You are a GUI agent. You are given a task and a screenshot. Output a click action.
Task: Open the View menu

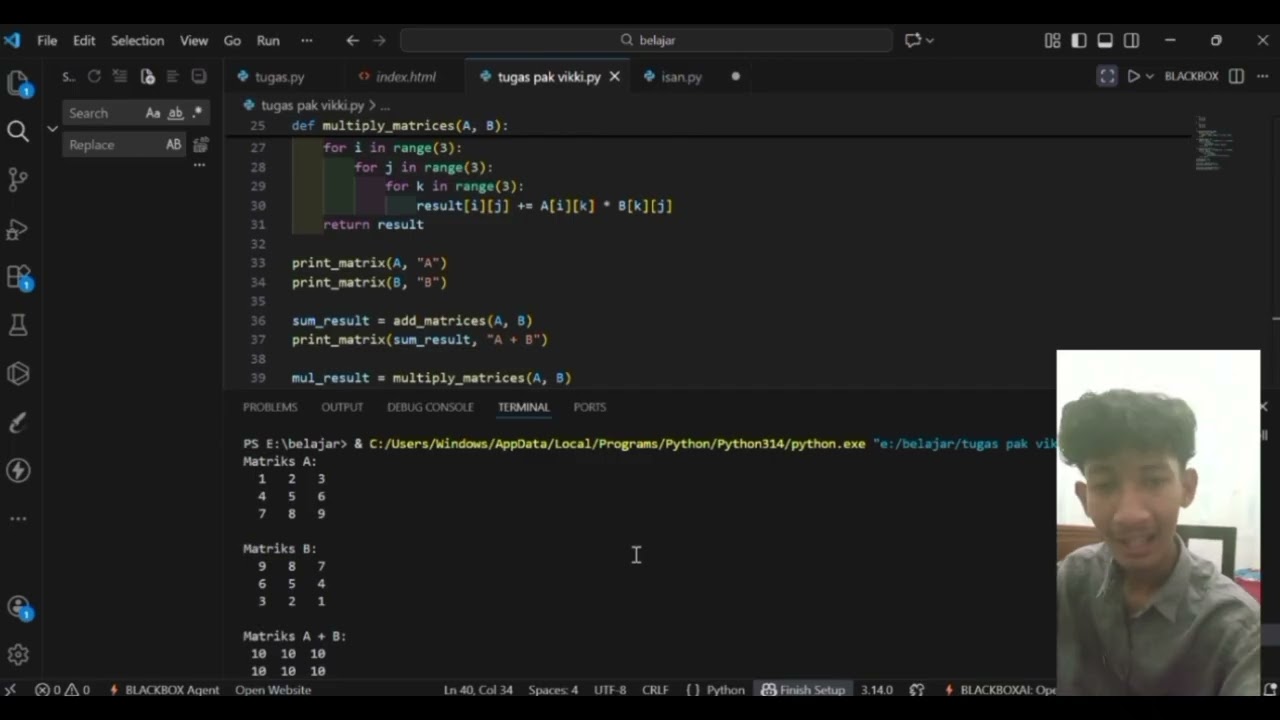pos(194,40)
